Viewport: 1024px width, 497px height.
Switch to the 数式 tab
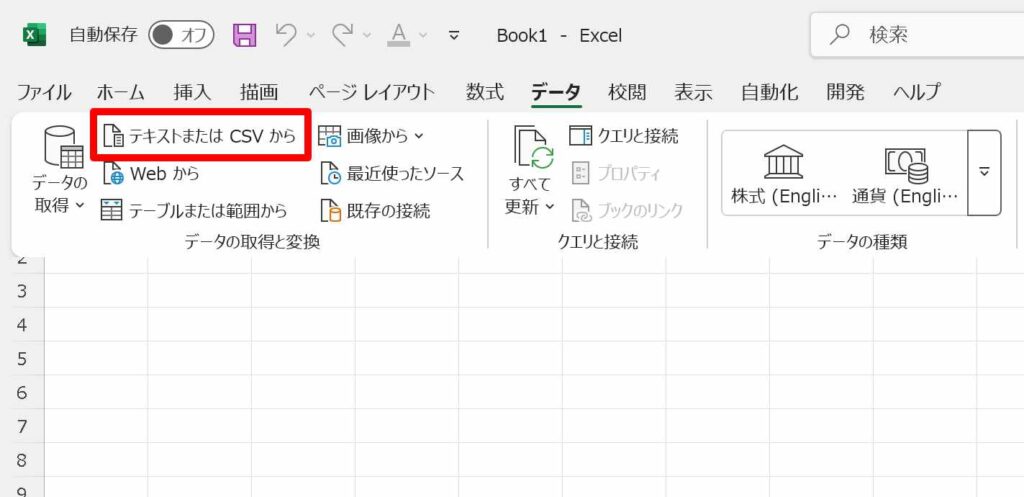484,92
